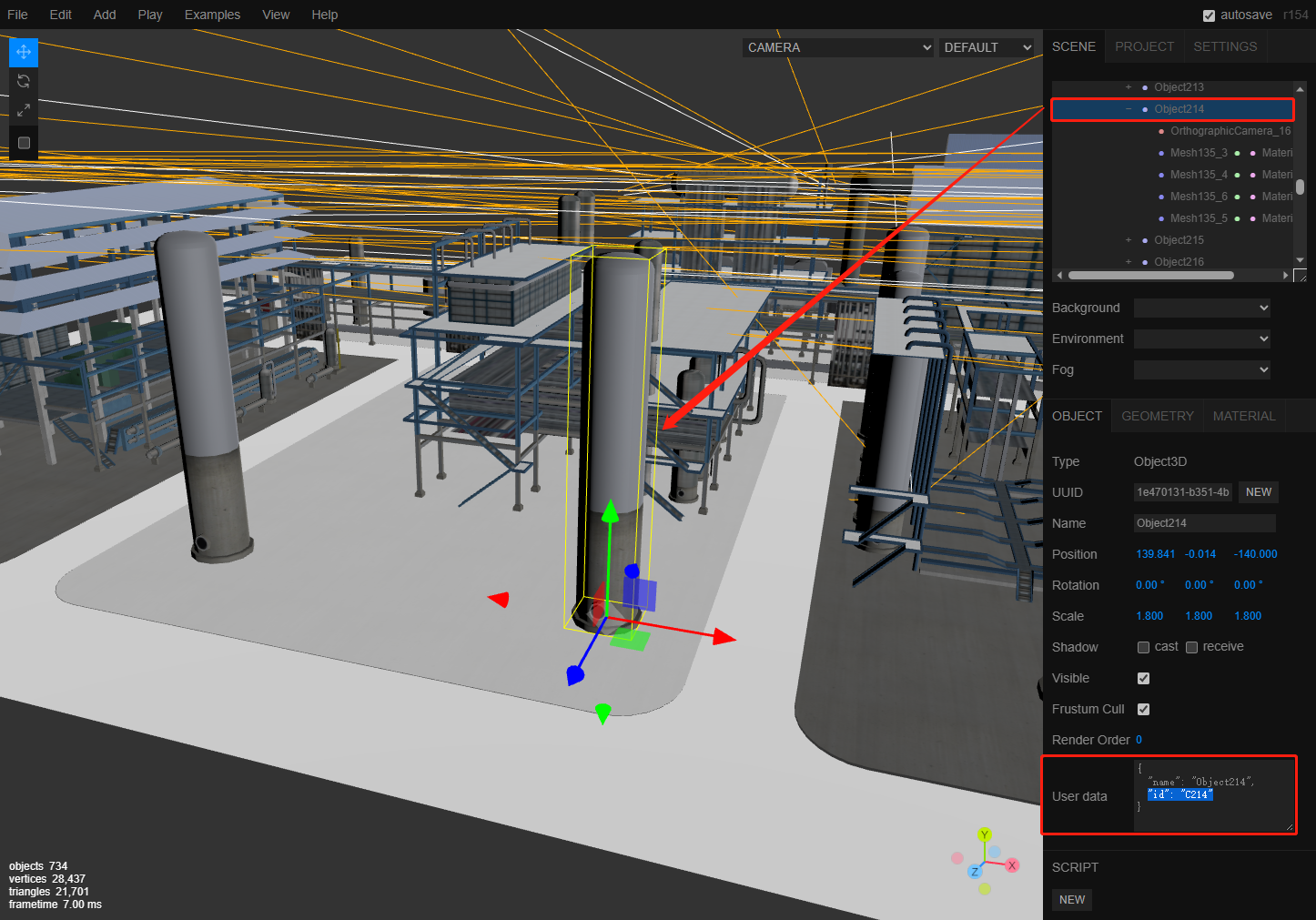Viewport: 1316px width, 920px height.
Task: Switch to the GEOMETRY tab
Action: pos(1157,416)
